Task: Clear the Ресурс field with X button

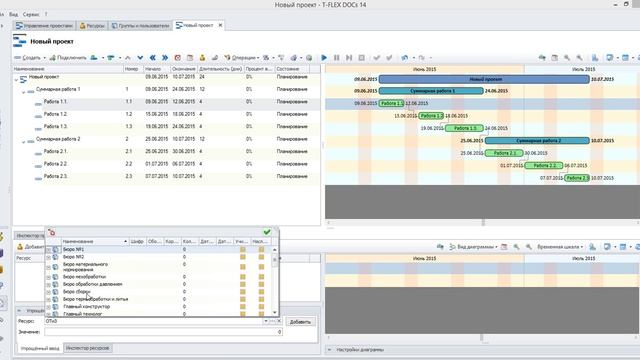Action: point(279,321)
